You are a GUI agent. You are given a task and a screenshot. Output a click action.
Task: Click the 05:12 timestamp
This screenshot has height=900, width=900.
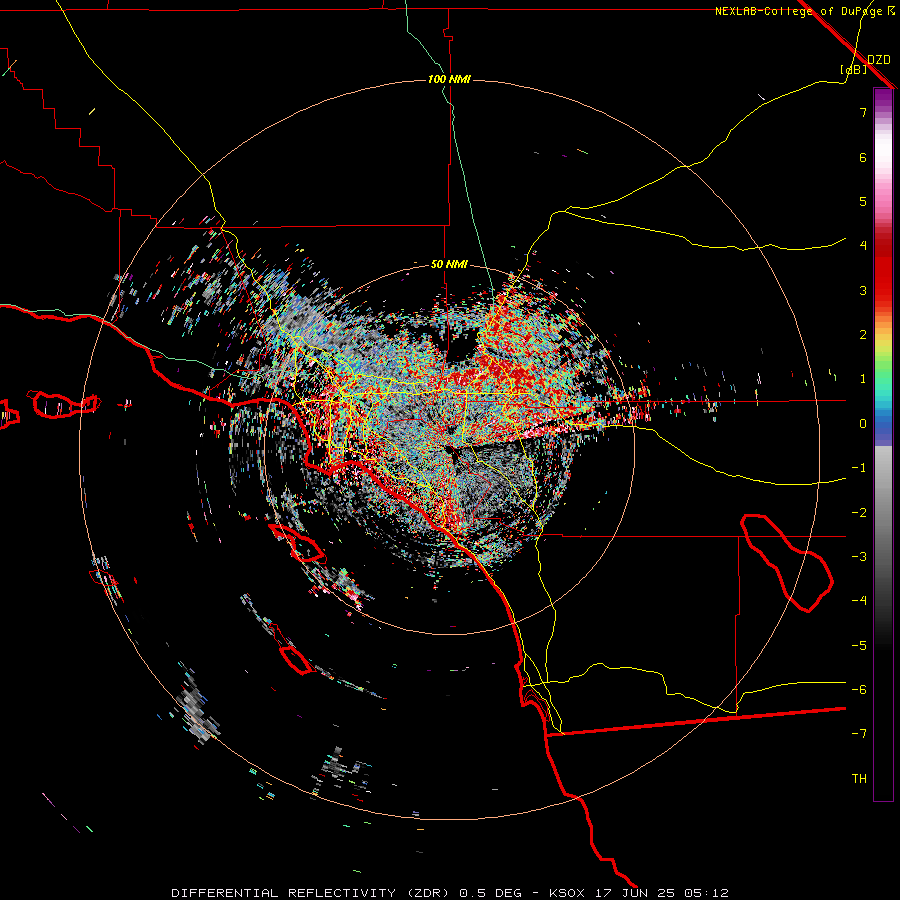[707, 893]
